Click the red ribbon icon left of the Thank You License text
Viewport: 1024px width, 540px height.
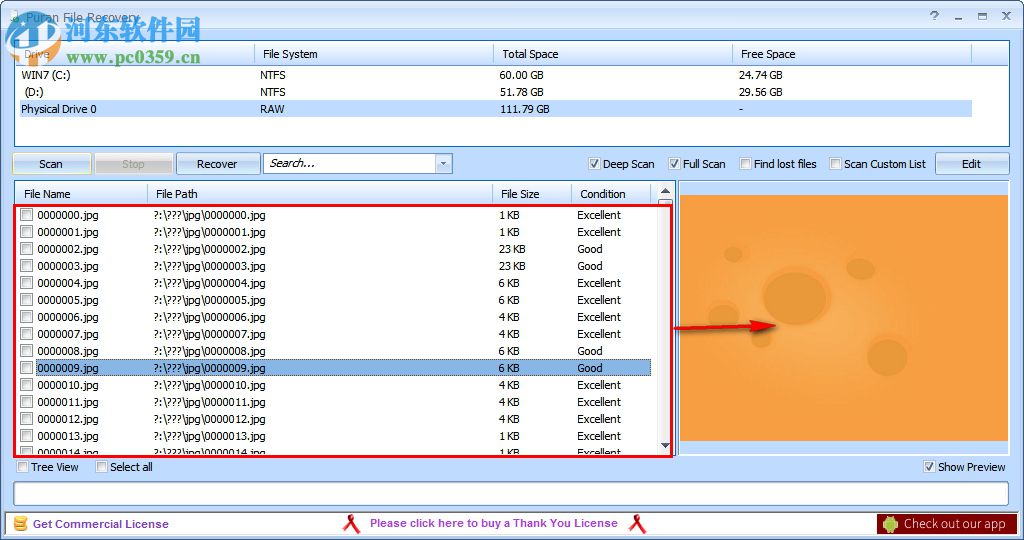(352, 524)
